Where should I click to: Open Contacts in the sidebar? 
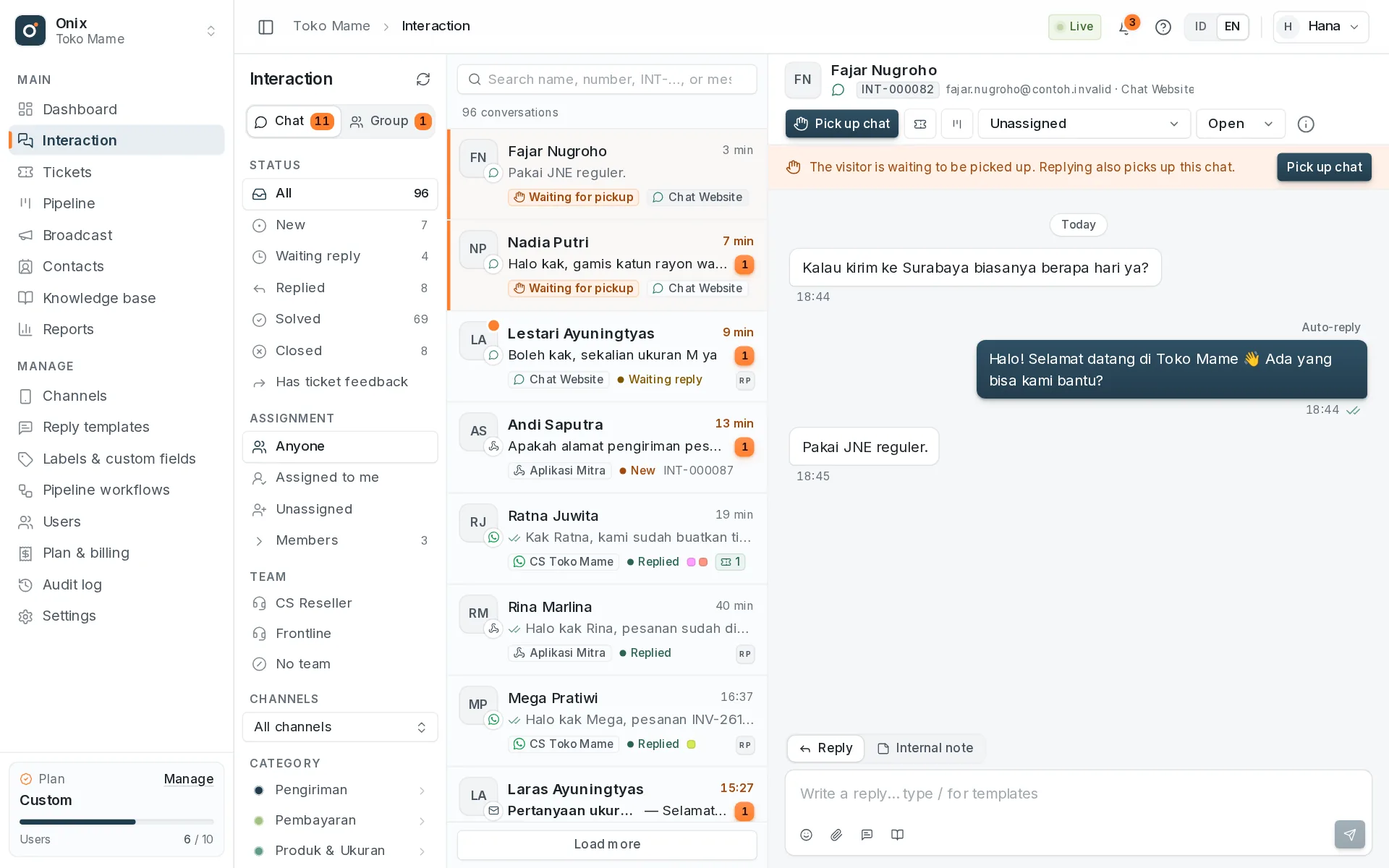pyautogui.click(x=116, y=266)
